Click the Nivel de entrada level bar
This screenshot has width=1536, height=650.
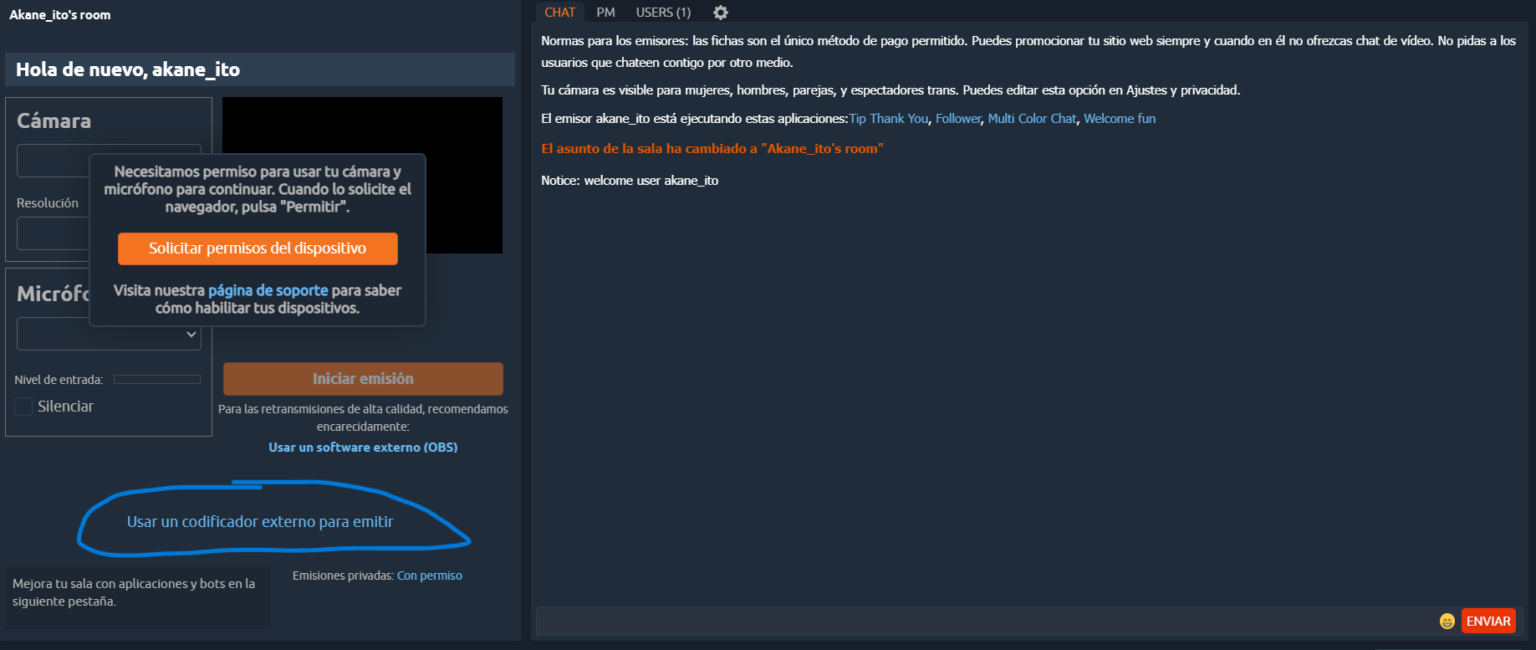[157, 379]
